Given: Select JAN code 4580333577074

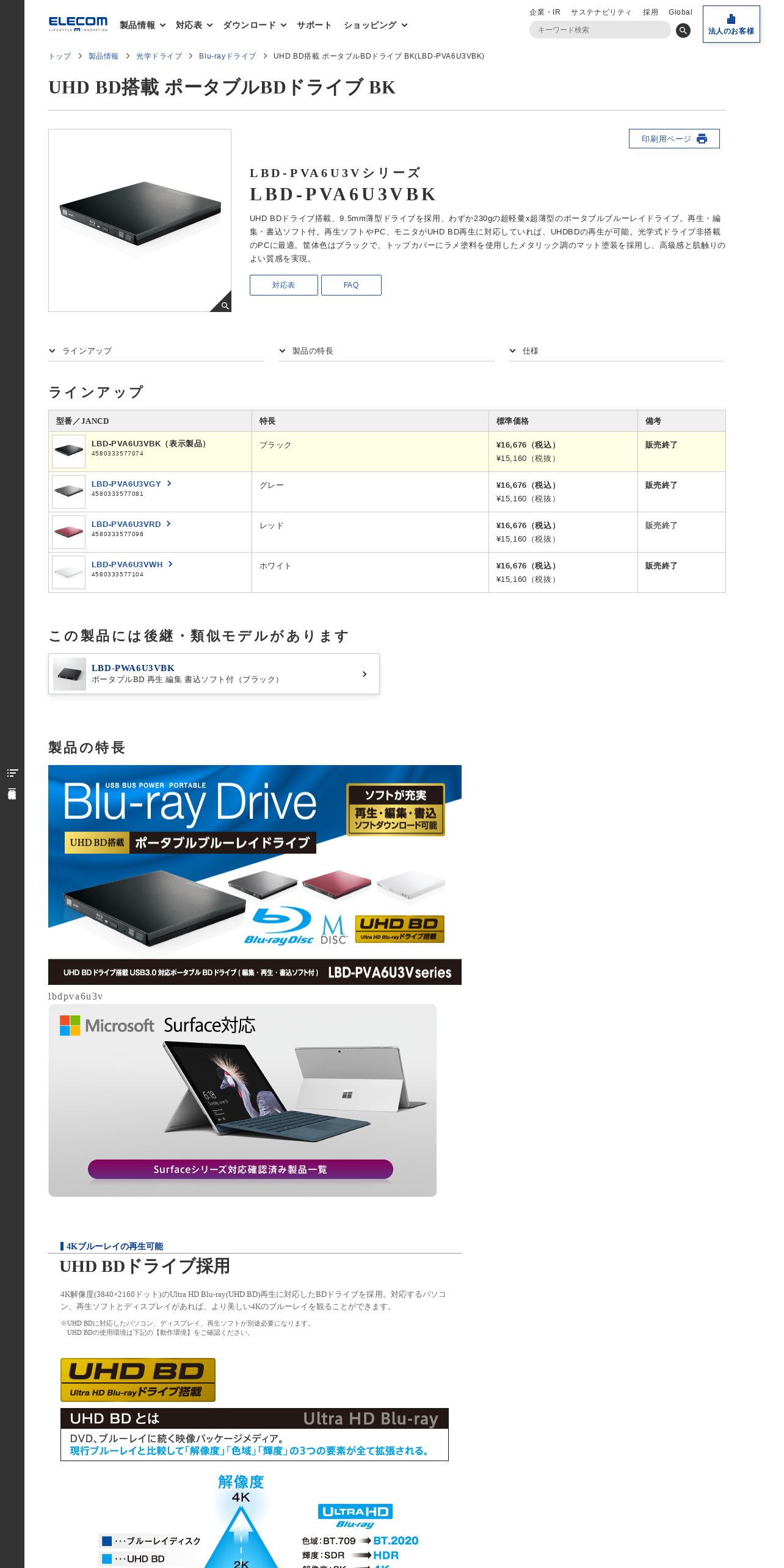Looking at the screenshot, I should [x=117, y=454].
